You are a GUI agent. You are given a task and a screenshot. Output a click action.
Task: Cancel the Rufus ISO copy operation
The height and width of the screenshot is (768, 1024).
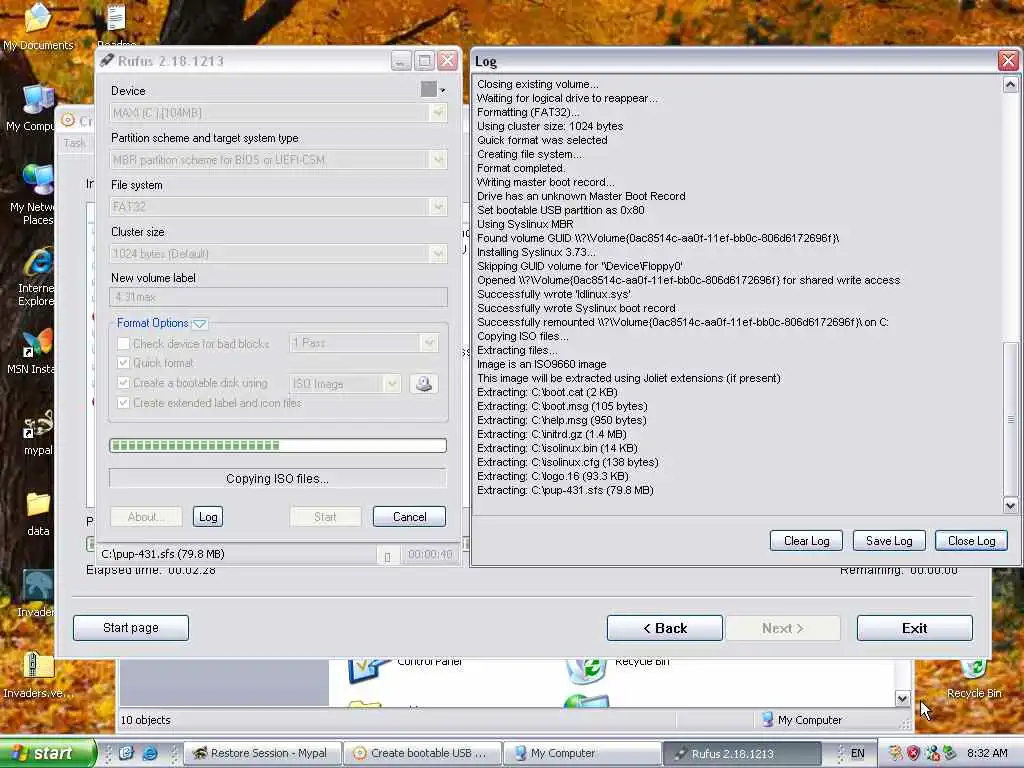click(x=409, y=517)
